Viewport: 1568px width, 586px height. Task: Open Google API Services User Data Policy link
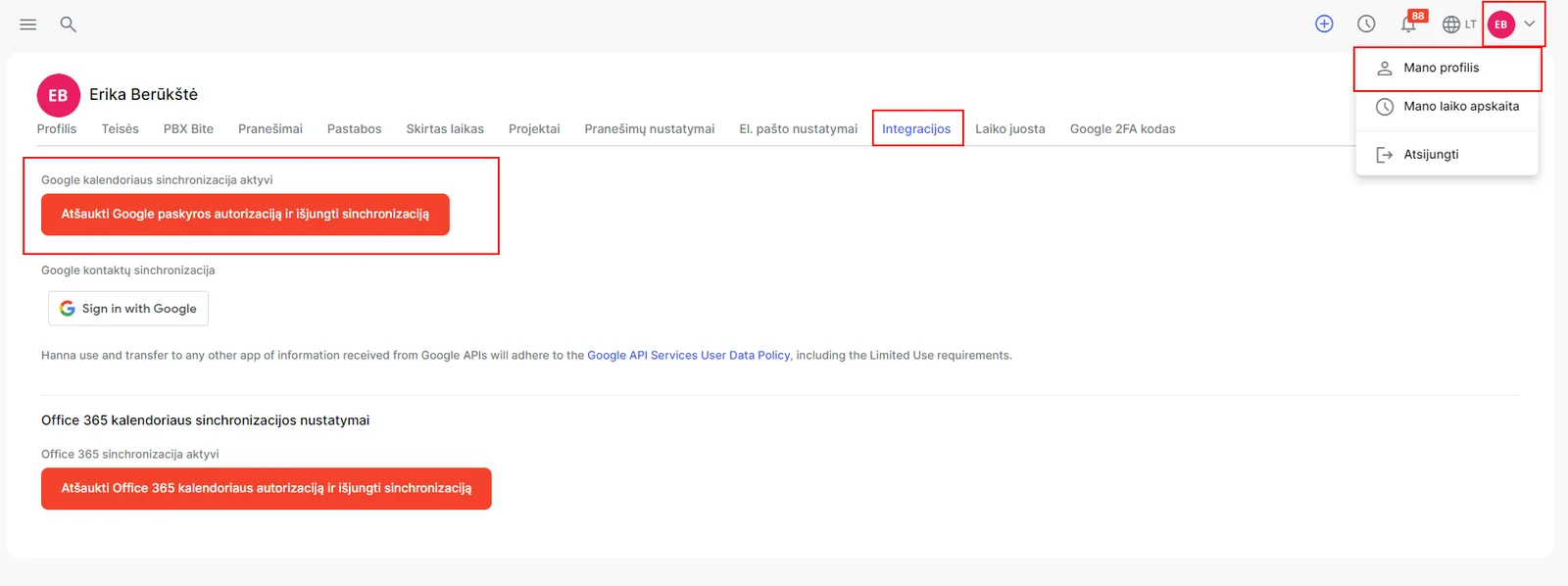click(689, 356)
